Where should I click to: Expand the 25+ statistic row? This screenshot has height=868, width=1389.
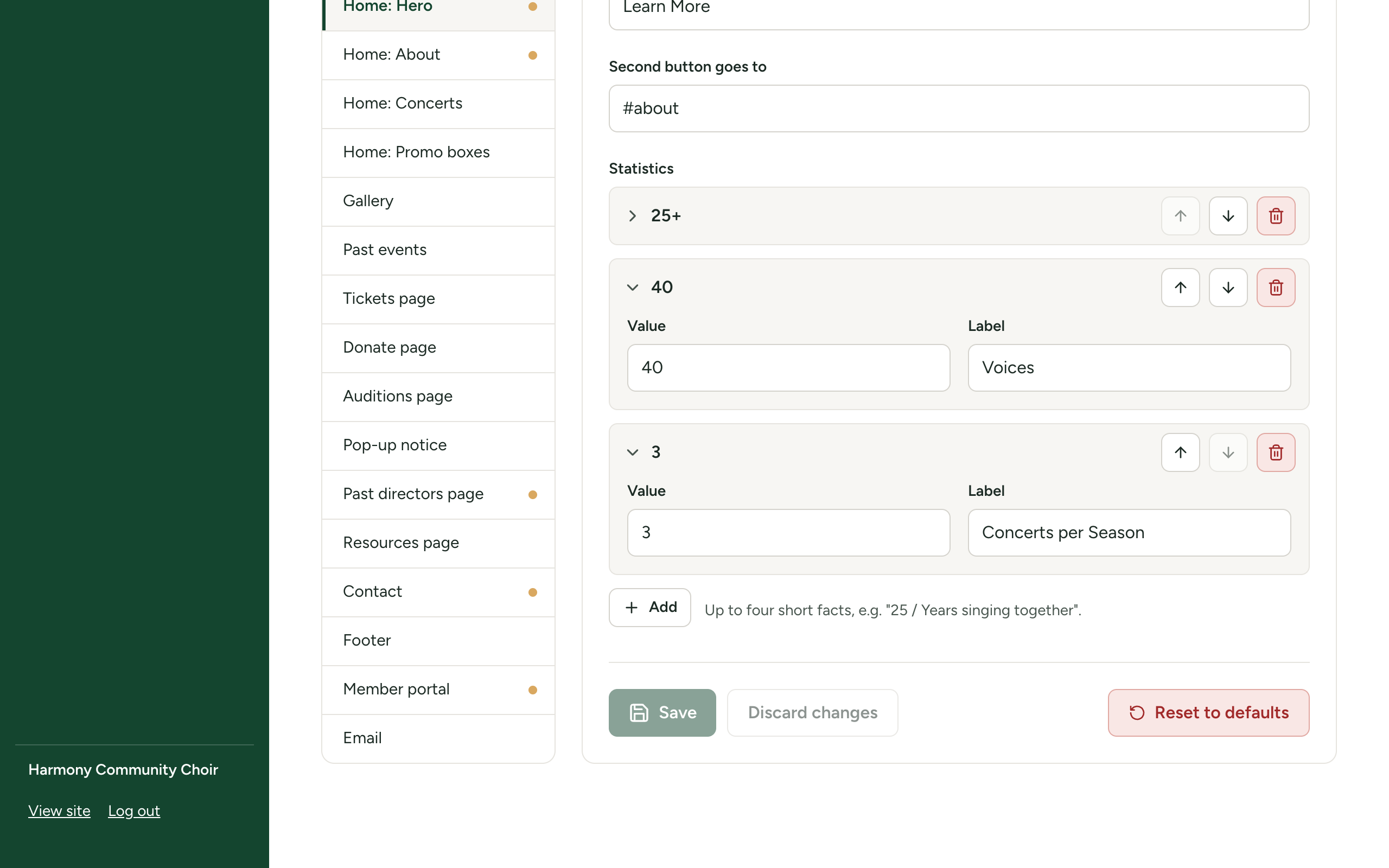[632, 216]
